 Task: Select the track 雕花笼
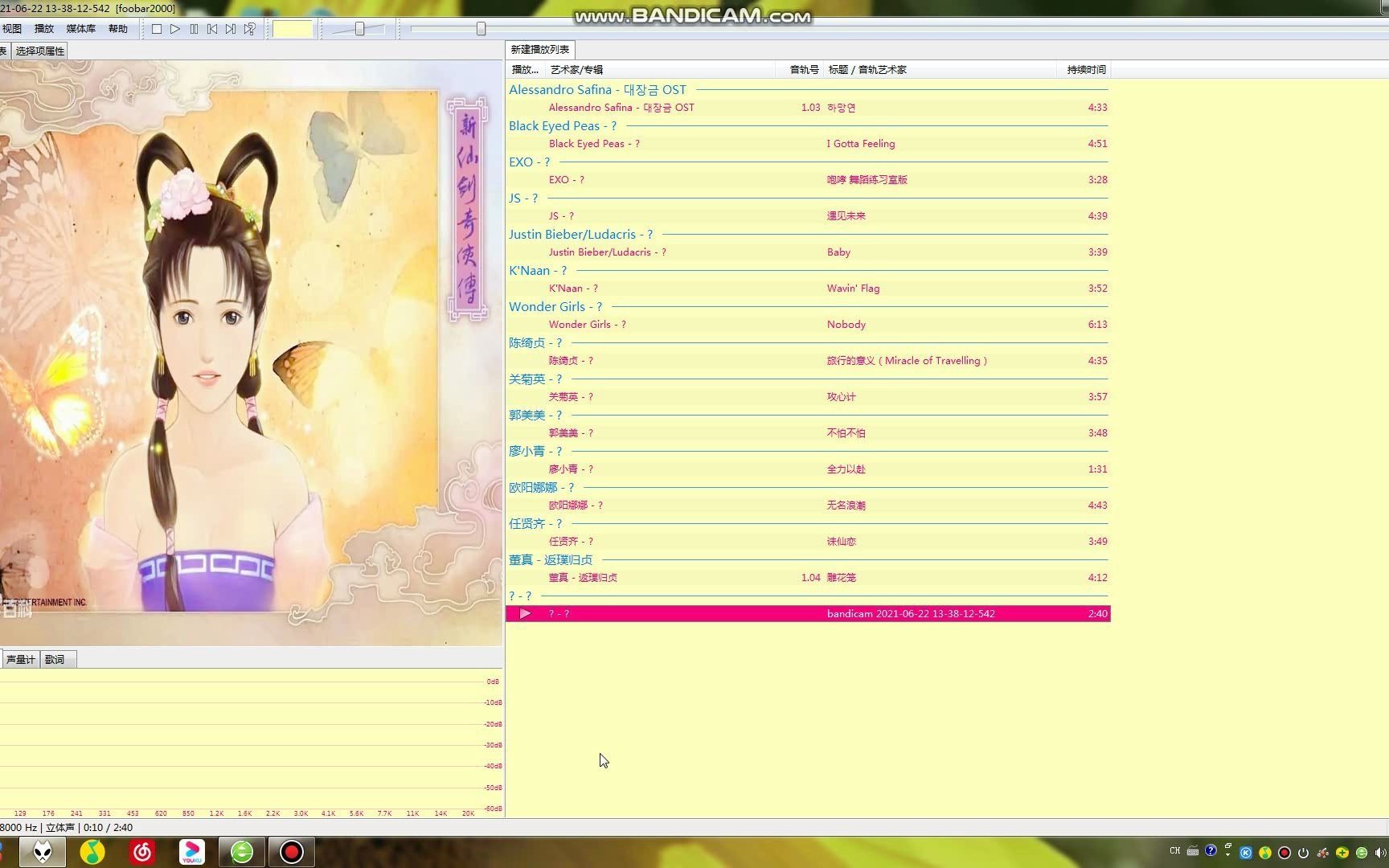808,578
